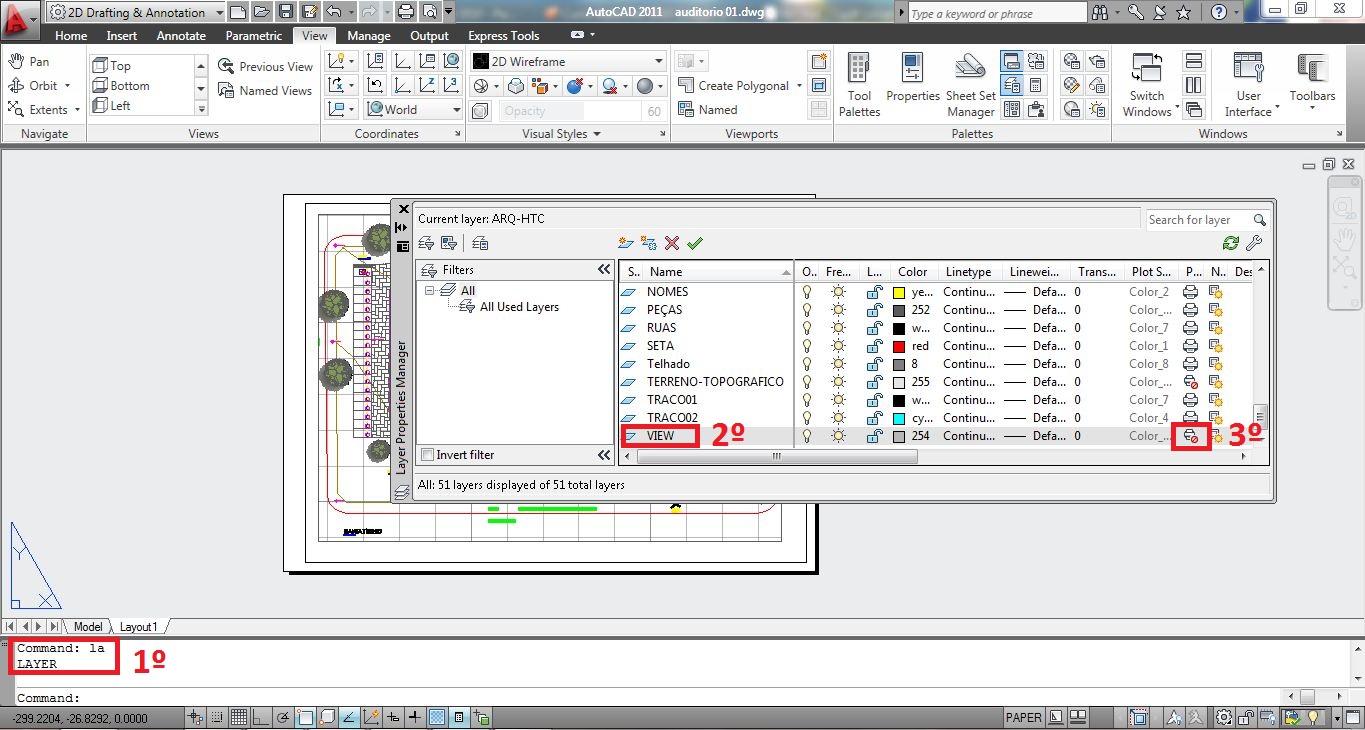
Task: Sort layers by the Name column header
Action: click(x=718, y=272)
